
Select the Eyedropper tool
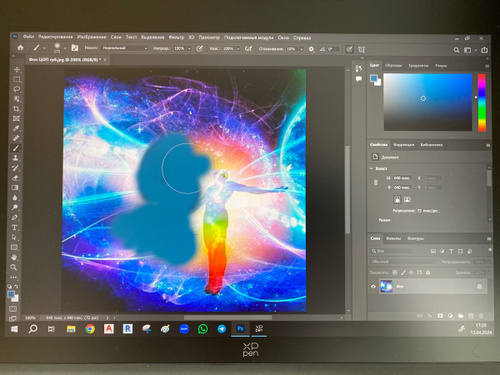click(16, 129)
